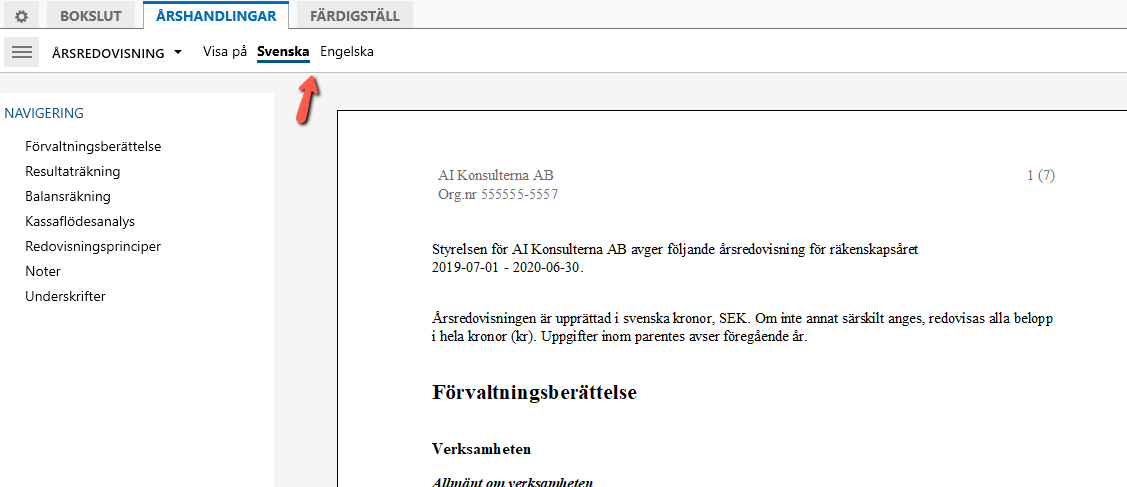Jump to Underskrifter in navigation
1127x487 pixels.
65,296
